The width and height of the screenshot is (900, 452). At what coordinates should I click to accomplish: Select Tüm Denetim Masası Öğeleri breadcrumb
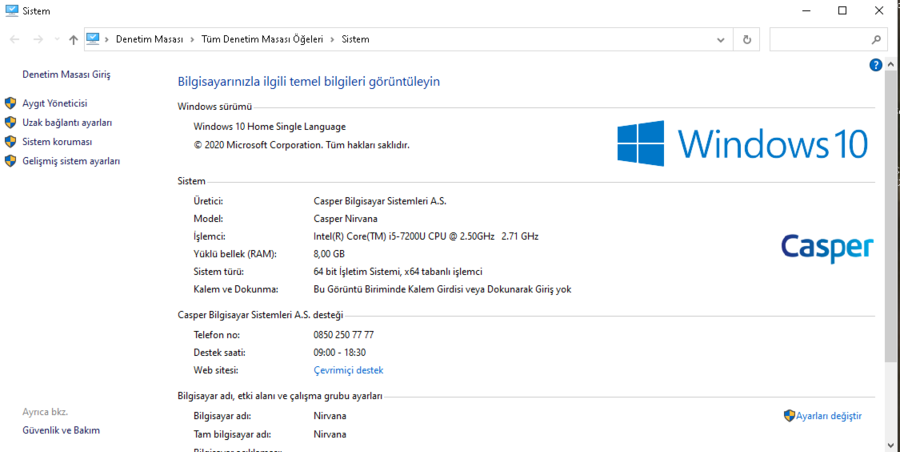[262, 40]
